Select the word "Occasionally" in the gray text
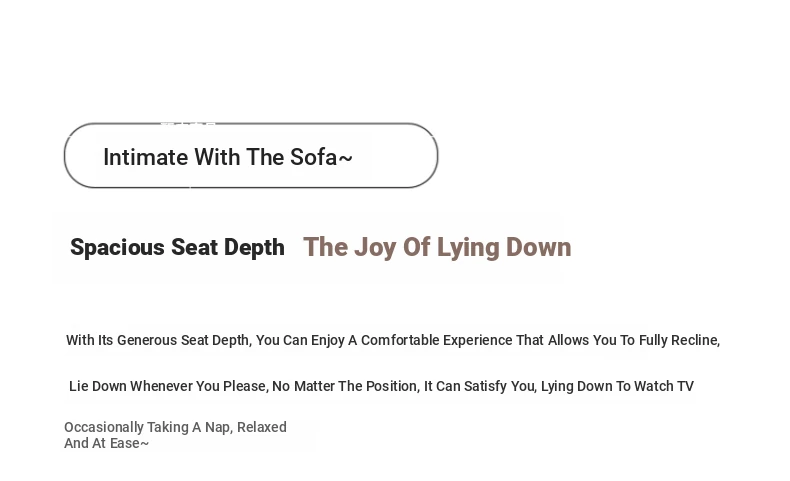790x481 pixels. pos(104,427)
